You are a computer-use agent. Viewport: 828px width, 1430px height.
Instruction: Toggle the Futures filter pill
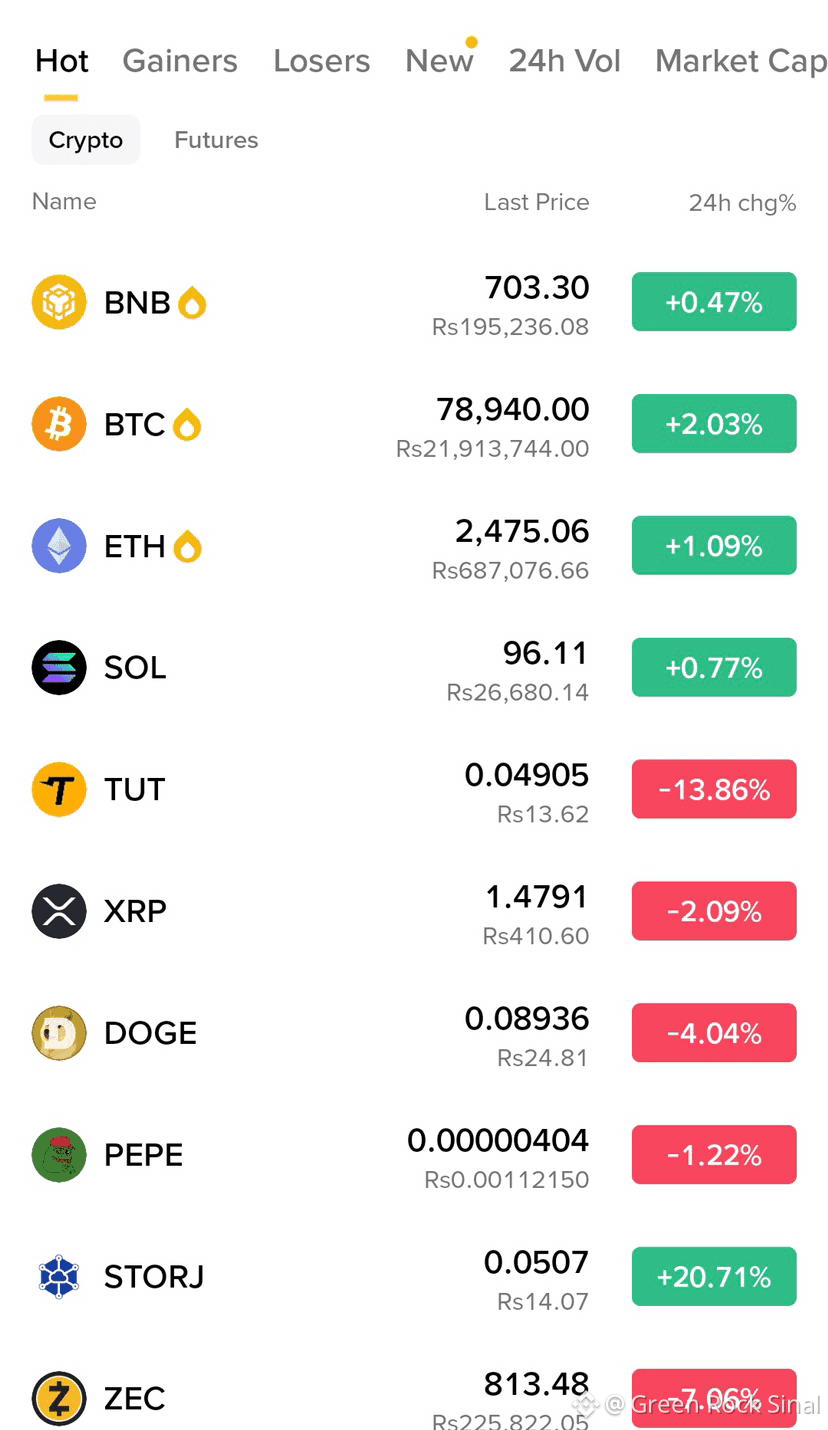(216, 140)
